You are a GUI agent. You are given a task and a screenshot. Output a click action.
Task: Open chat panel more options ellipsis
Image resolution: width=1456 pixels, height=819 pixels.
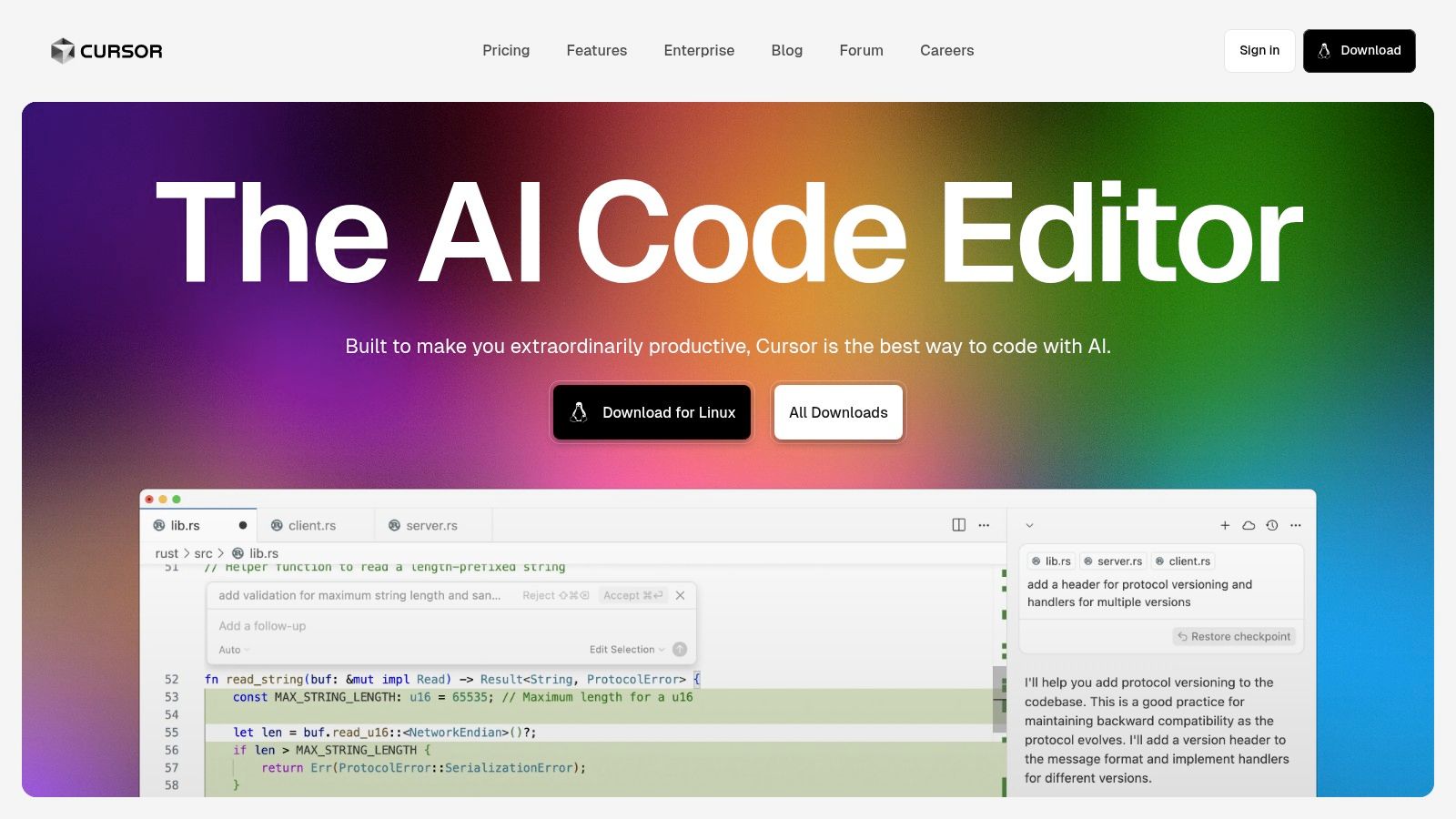1296,525
